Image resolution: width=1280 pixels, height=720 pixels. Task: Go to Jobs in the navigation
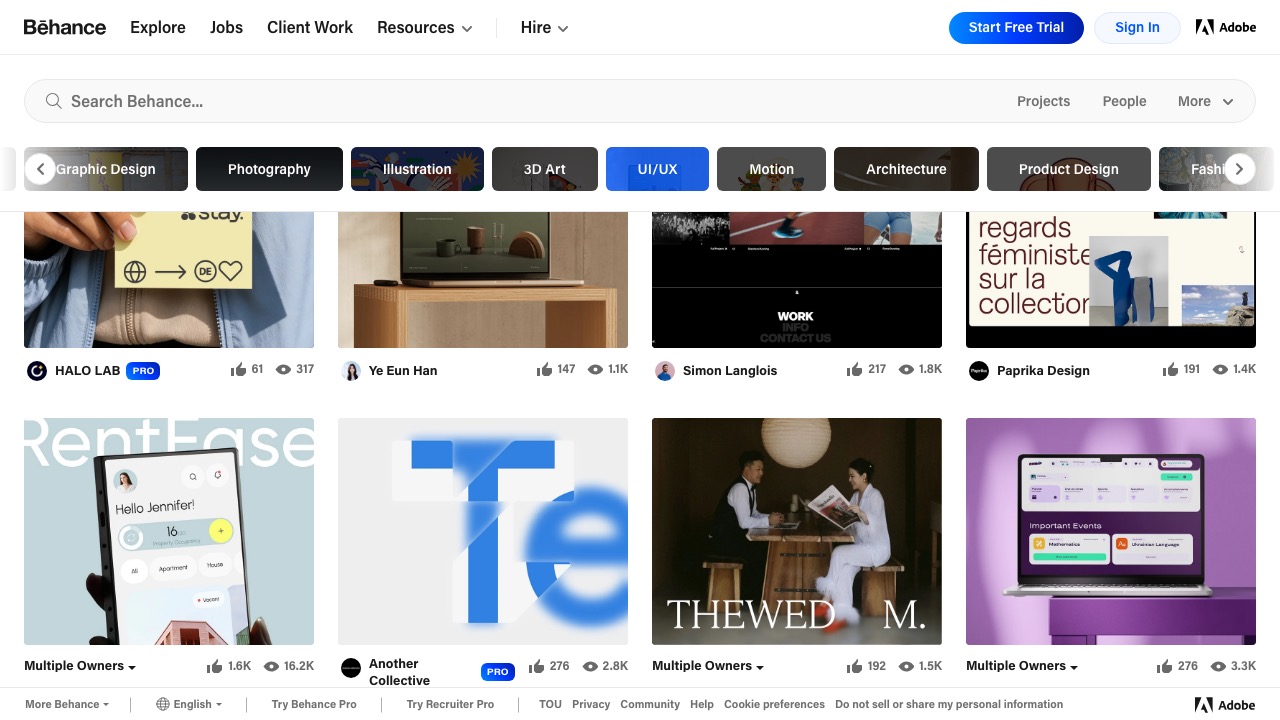[226, 27]
